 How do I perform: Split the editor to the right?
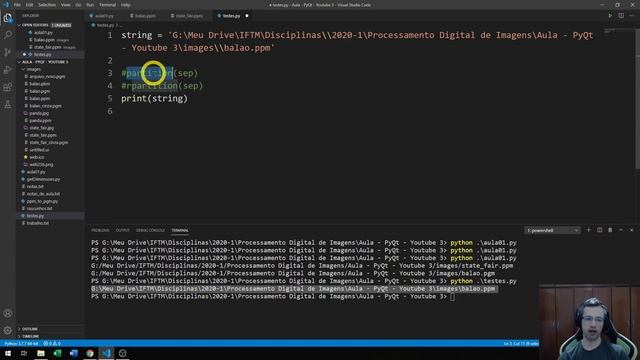click(621, 16)
